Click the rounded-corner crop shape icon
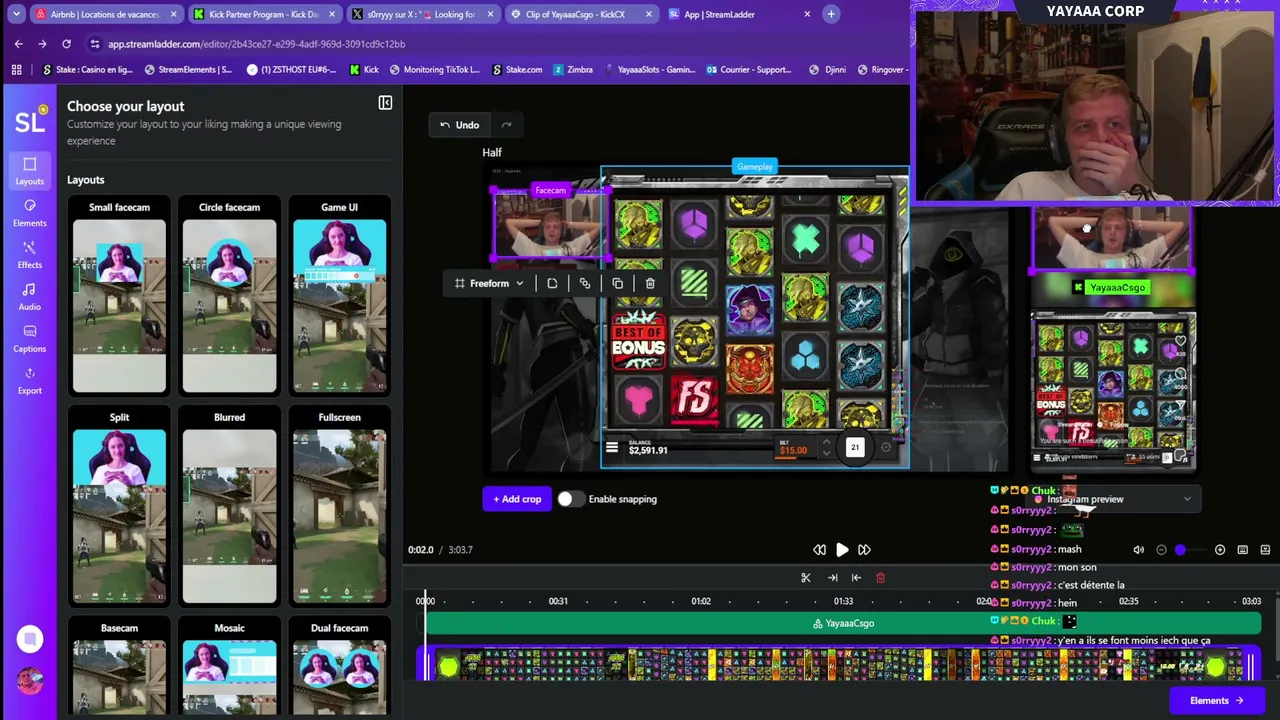Image resolution: width=1280 pixels, height=720 pixels. (552, 283)
